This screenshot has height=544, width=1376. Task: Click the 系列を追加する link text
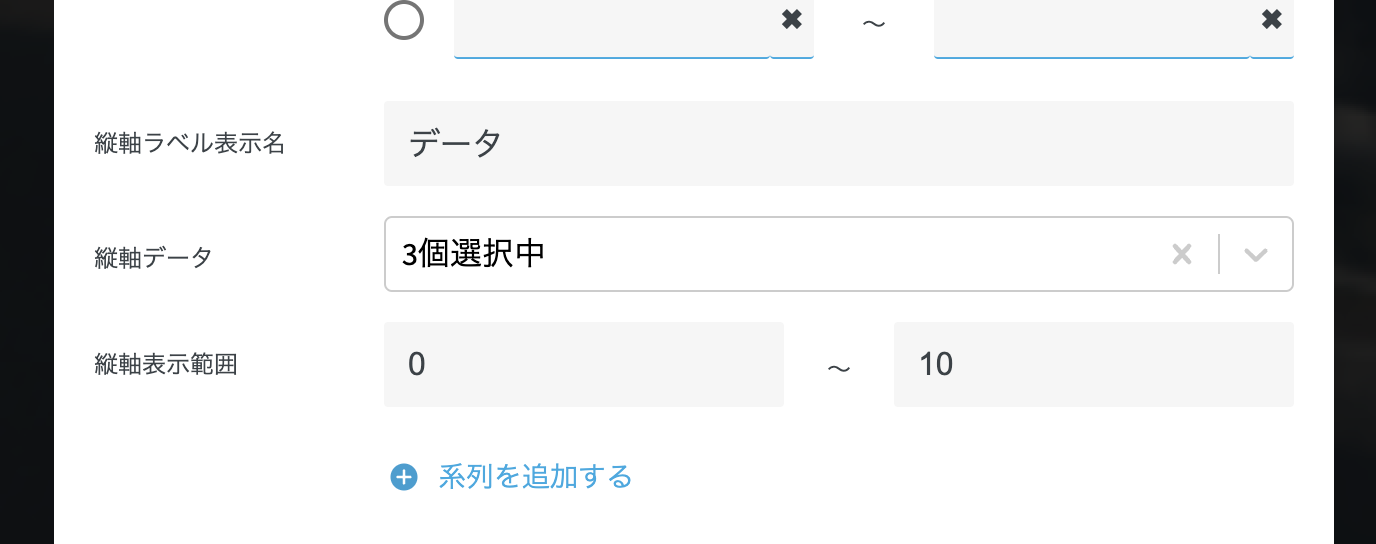pyautogui.click(x=535, y=477)
